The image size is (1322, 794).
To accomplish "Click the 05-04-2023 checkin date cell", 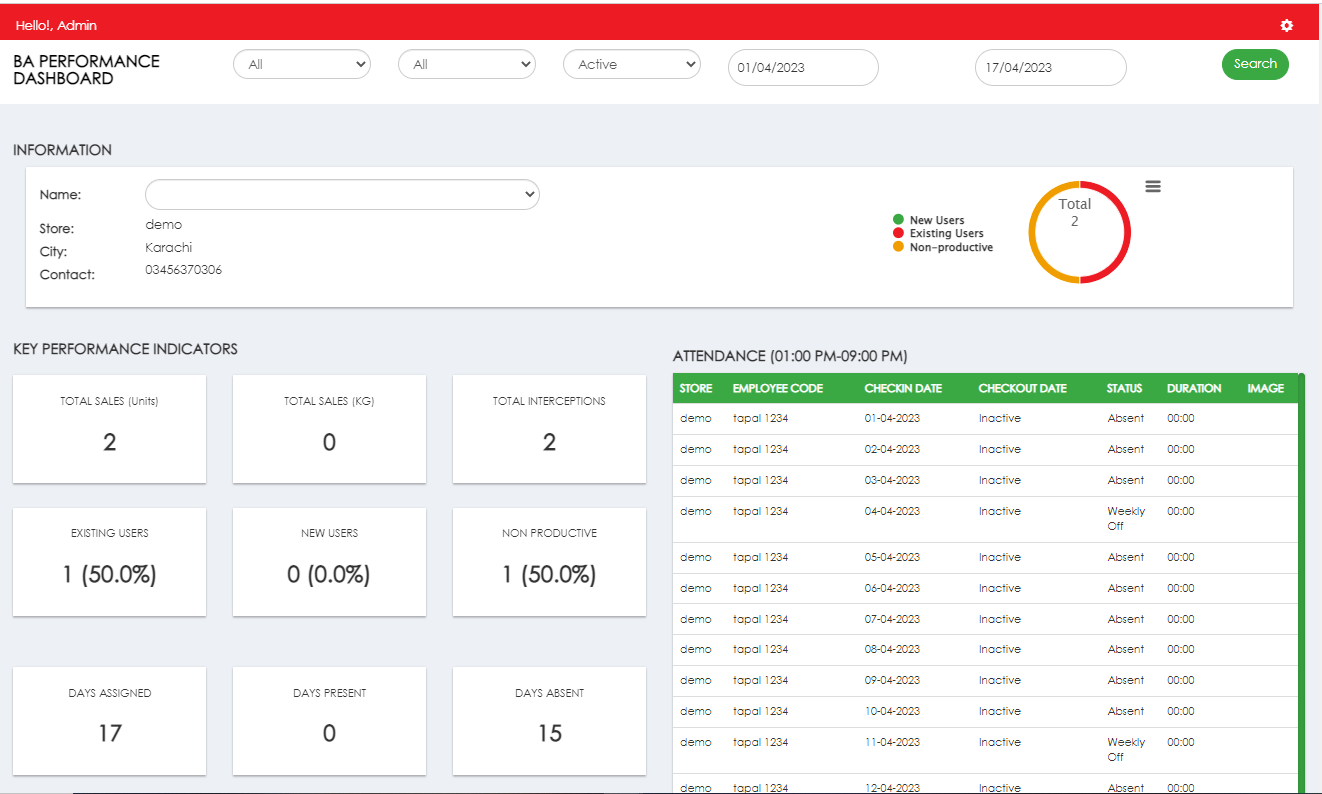I will 892,557.
